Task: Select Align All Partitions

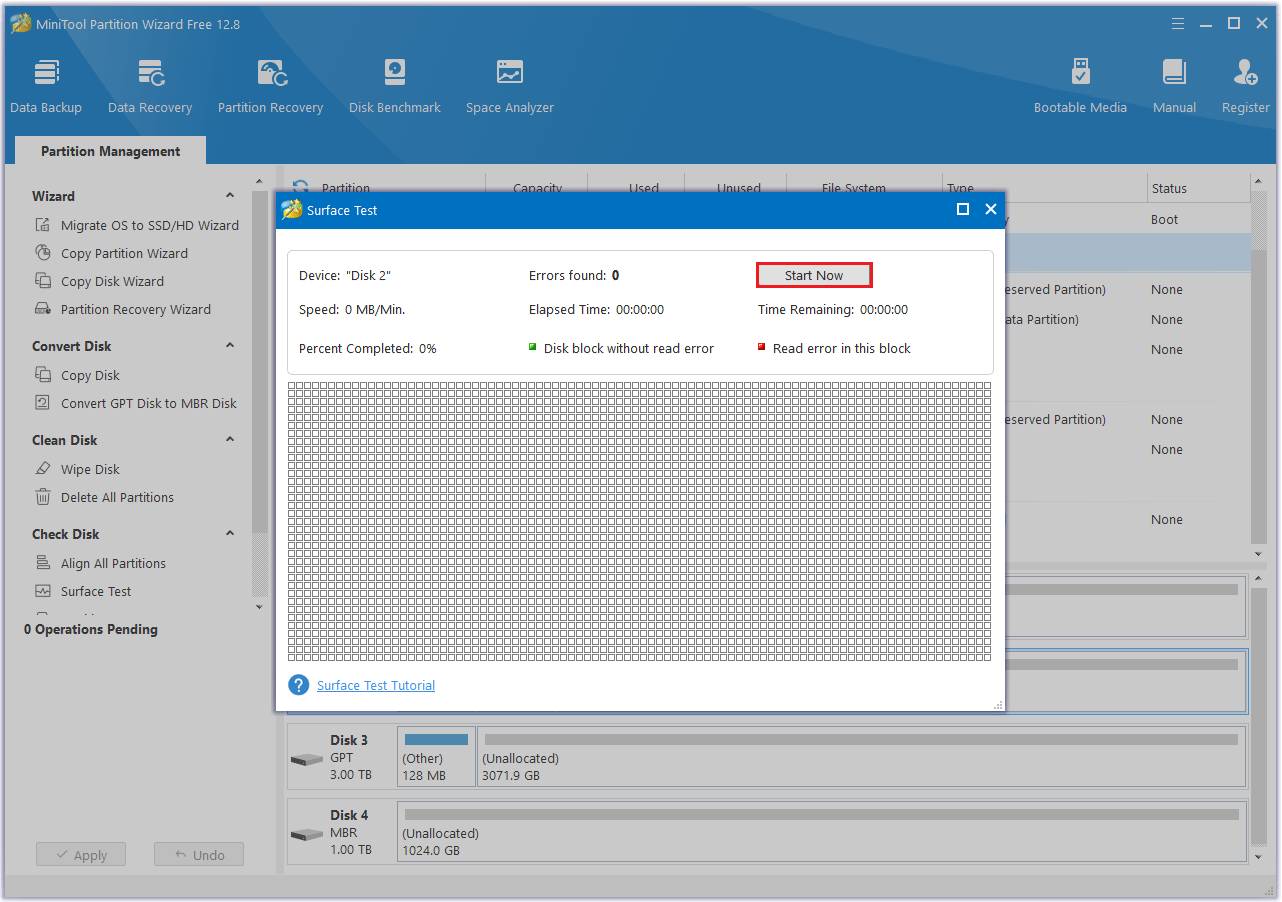Action: pos(113,563)
